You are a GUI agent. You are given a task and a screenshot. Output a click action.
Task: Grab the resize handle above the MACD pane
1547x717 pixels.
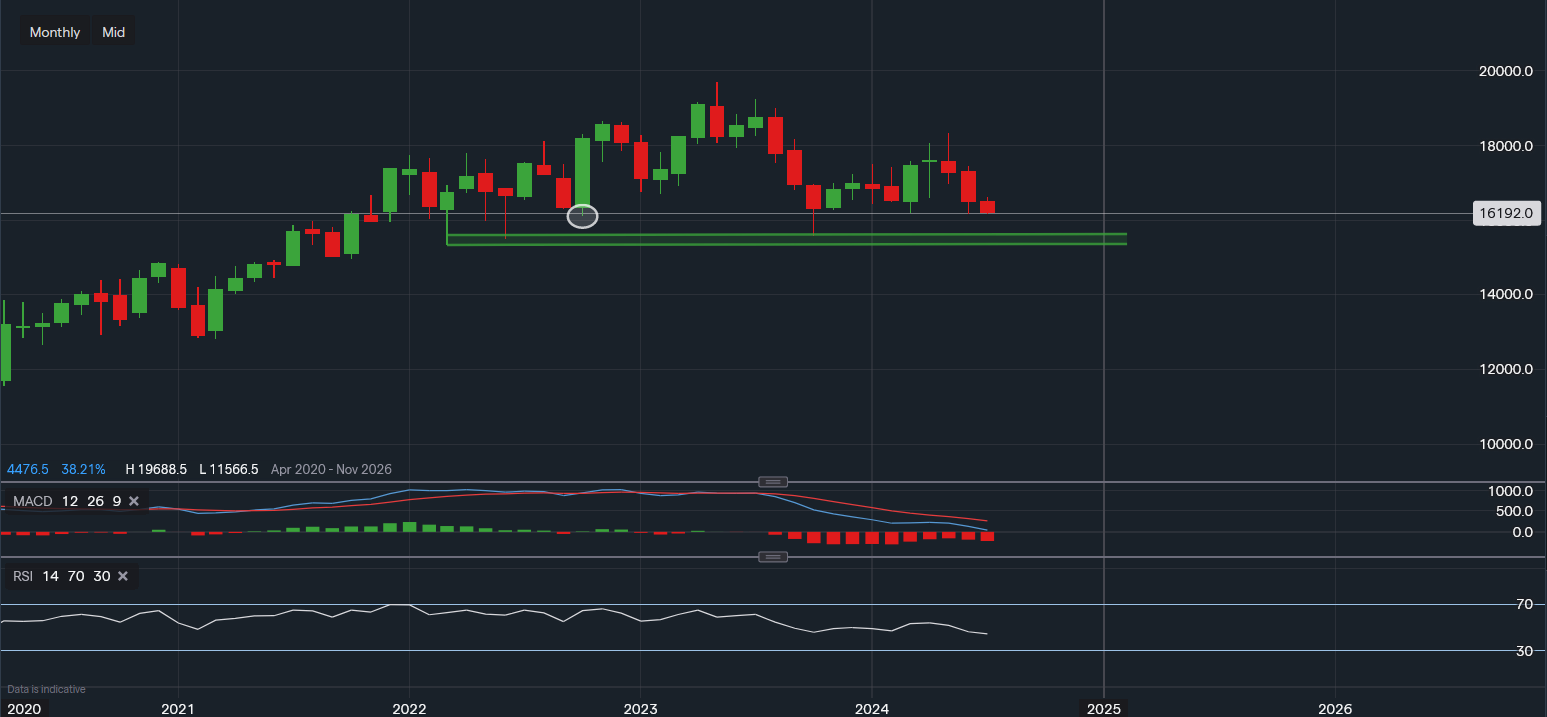click(773, 482)
